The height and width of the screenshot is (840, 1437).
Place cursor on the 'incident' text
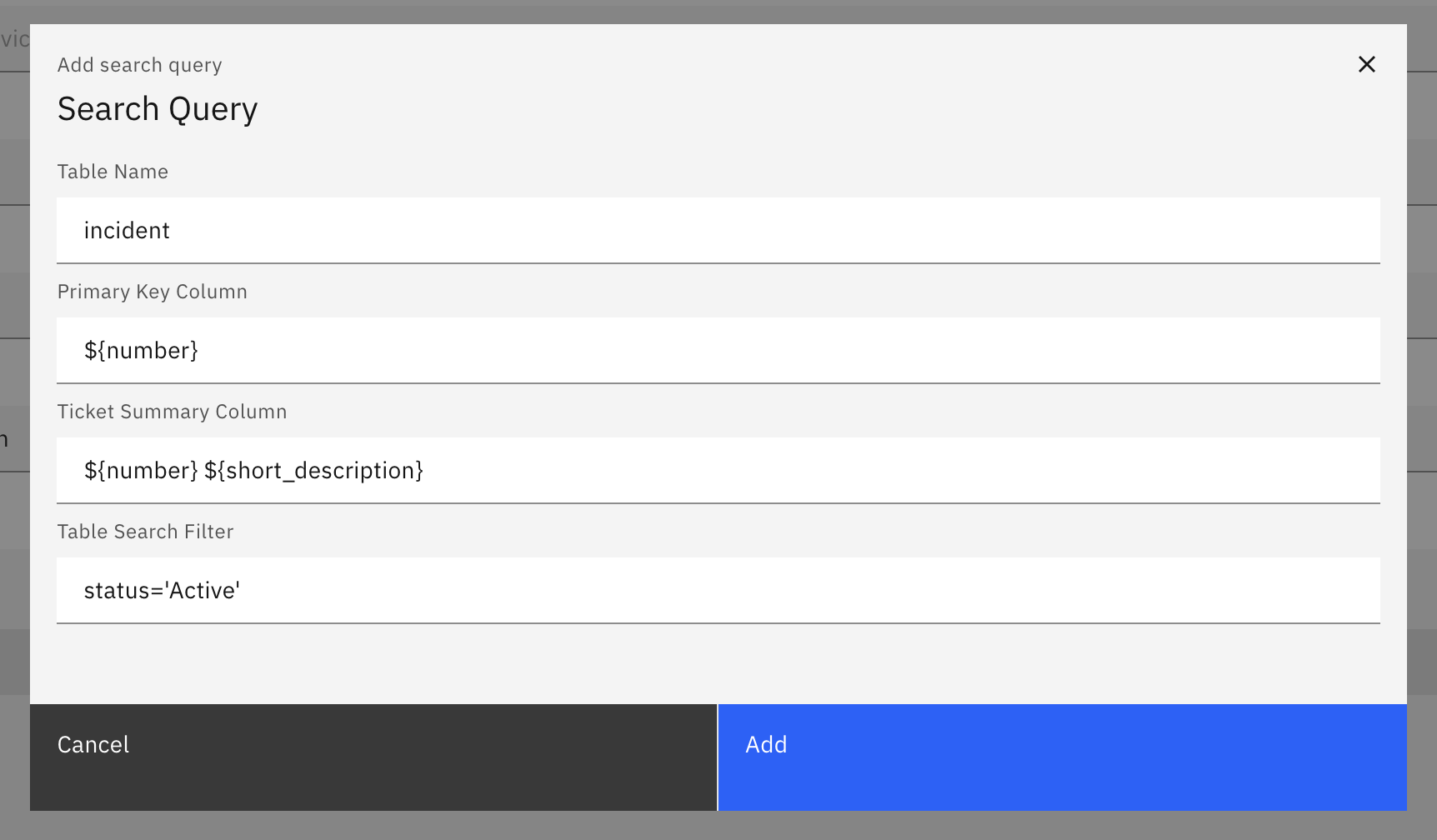pyautogui.click(x=127, y=231)
